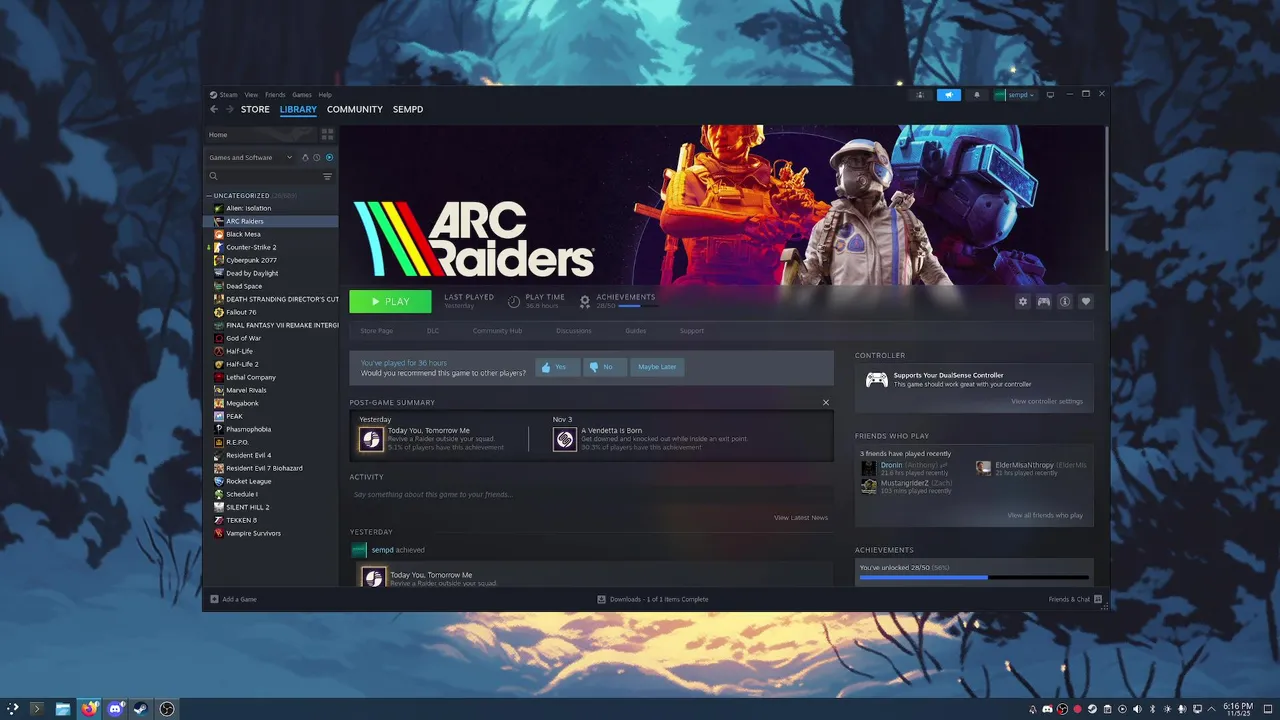This screenshot has height=720, width=1280.
Task: Open the collections grid view icon
Action: [327, 134]
